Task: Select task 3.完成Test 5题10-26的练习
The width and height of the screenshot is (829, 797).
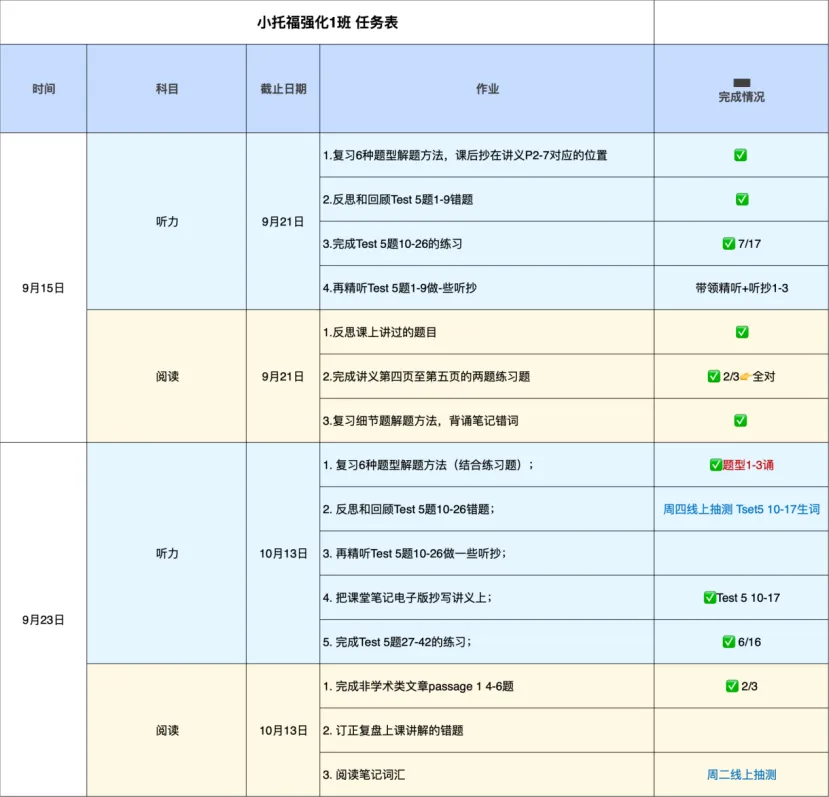Action: coord(487,243)
